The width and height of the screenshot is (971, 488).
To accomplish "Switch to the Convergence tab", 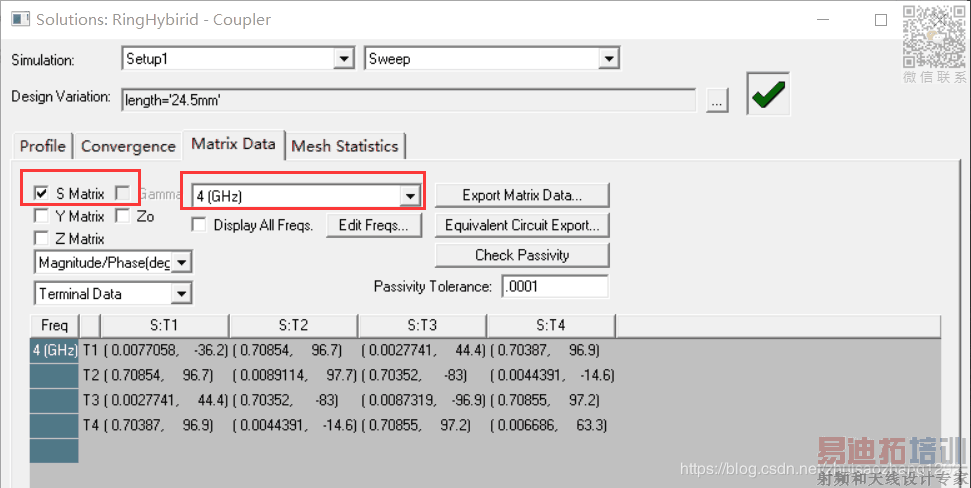I will (128, 146).
